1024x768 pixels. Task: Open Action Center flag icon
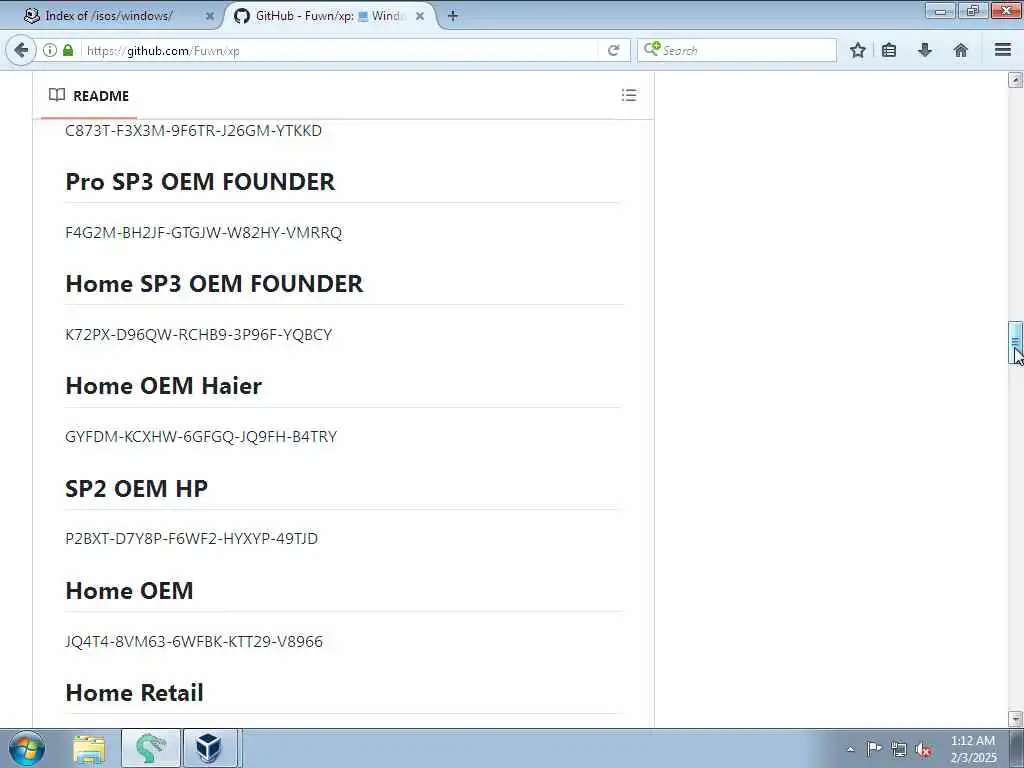[x=874, y=748]
